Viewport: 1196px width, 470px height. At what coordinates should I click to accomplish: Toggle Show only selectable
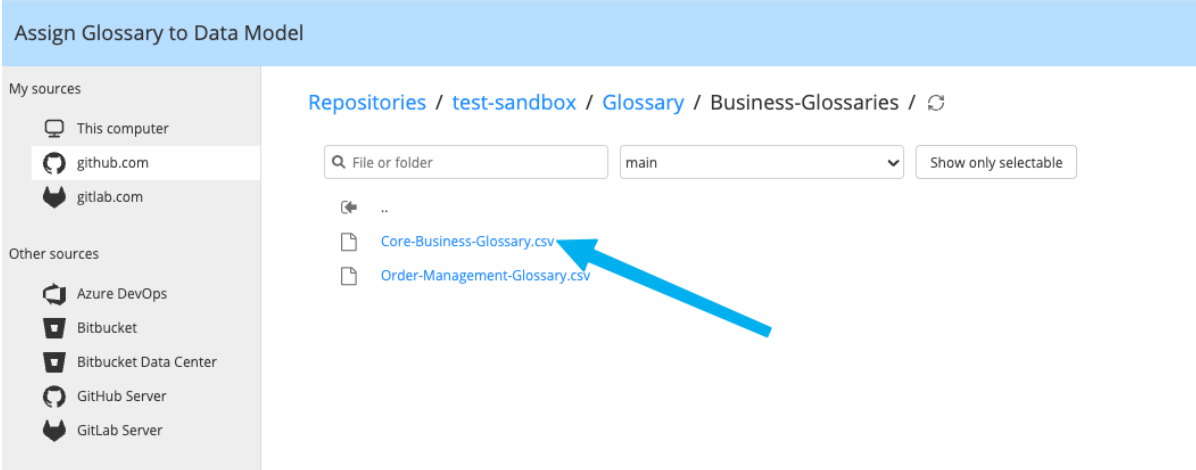tap(995, 162)
